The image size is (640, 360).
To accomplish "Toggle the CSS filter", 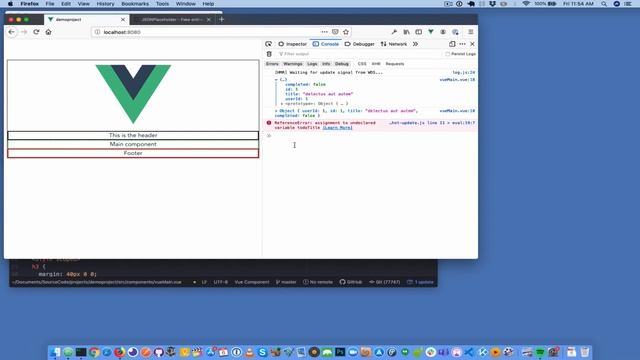I will (362, 64).
